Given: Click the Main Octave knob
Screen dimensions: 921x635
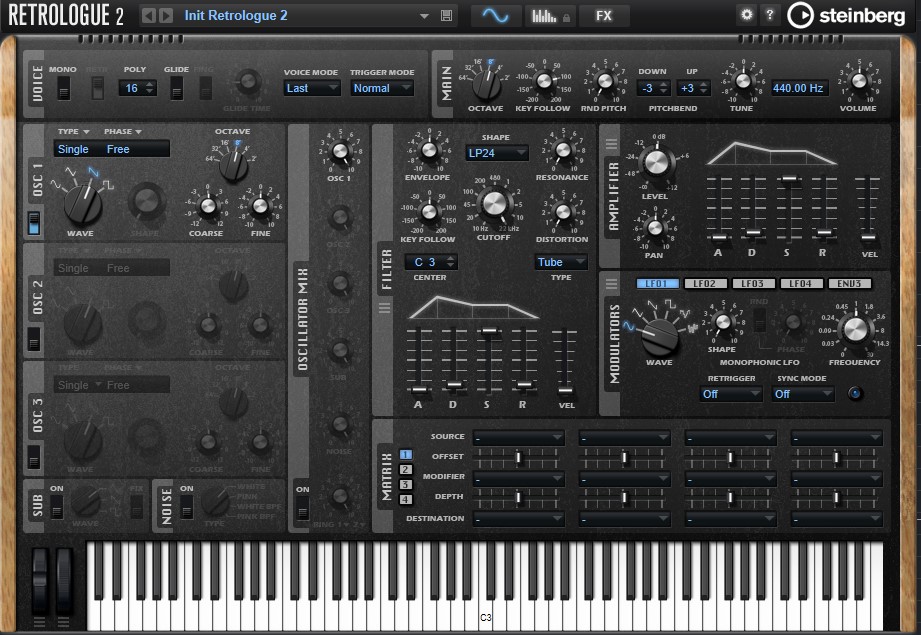Looking at the screenshot, I should tap(486, 84).
